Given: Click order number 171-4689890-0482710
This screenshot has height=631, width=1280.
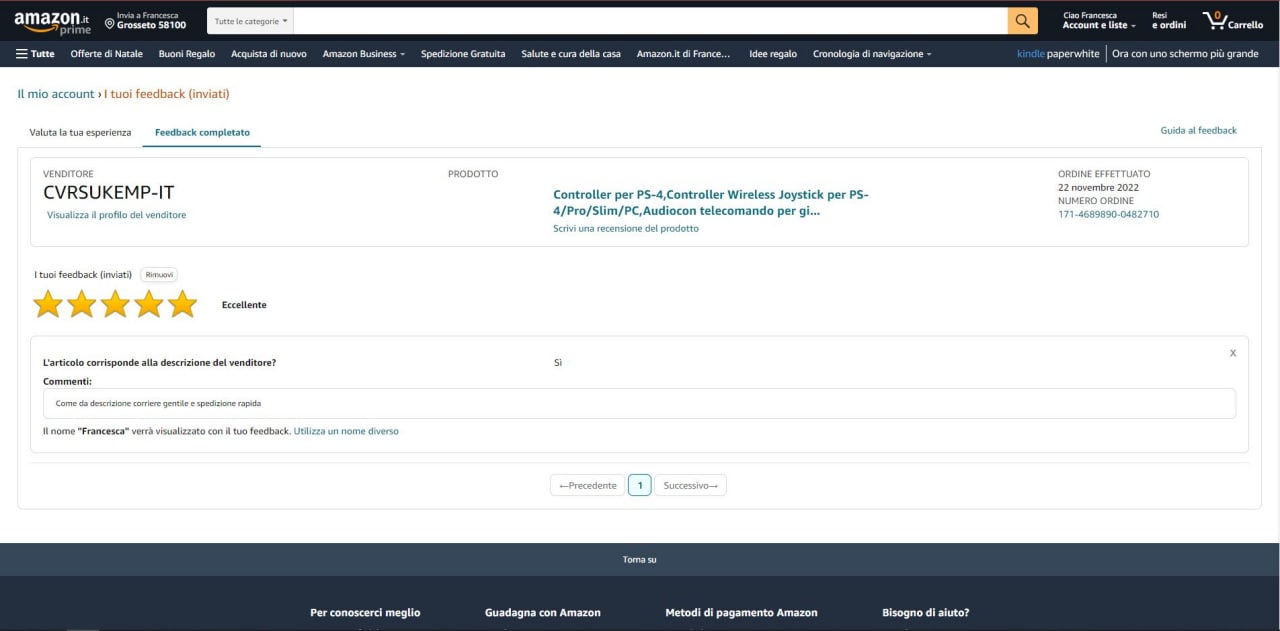Looking at the screenshot, I should [x=1108, y=214].
